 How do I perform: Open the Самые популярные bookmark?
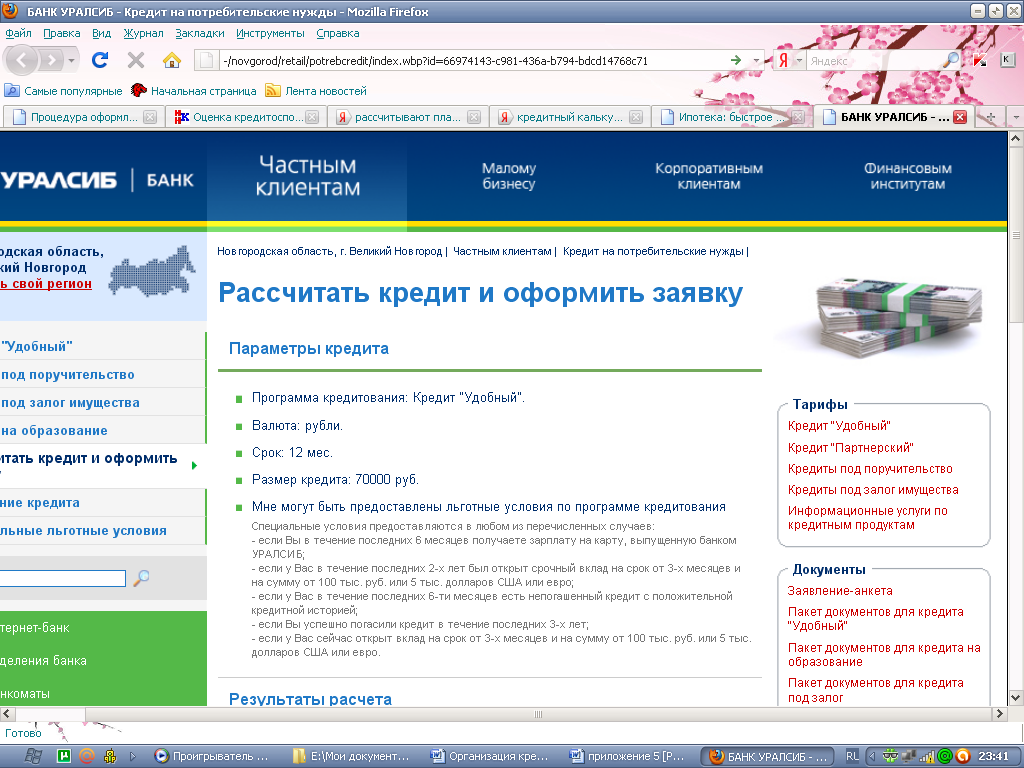point(63,91)
